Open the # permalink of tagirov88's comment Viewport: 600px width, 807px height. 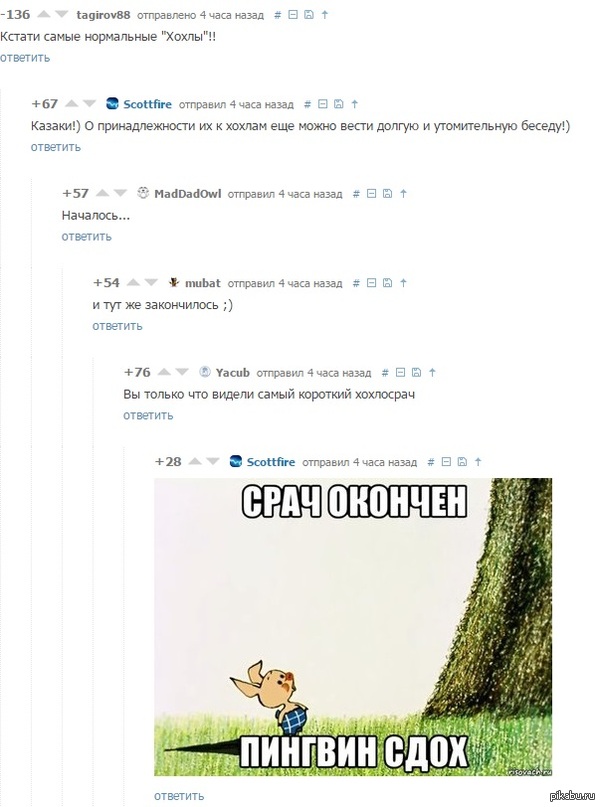[x=277, y=15]
